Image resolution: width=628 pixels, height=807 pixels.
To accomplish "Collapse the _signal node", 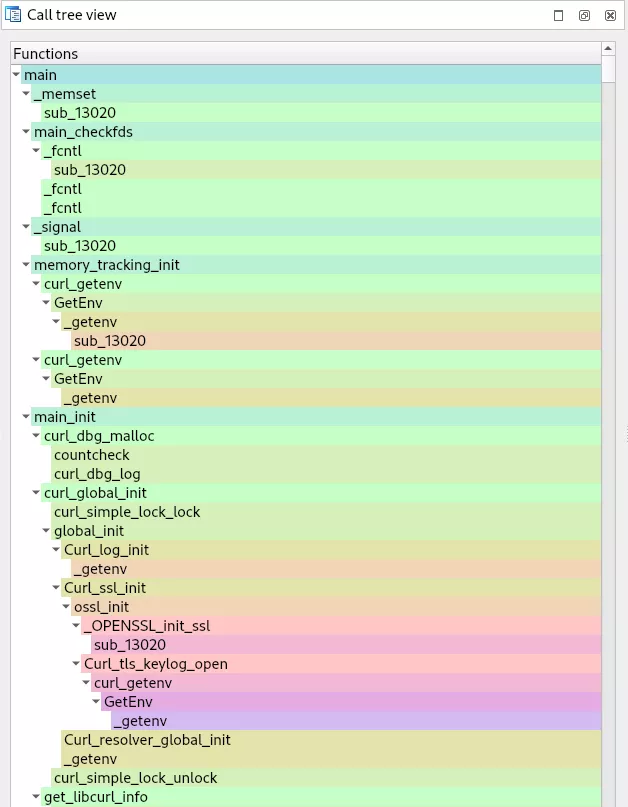I will pos(26,226).
